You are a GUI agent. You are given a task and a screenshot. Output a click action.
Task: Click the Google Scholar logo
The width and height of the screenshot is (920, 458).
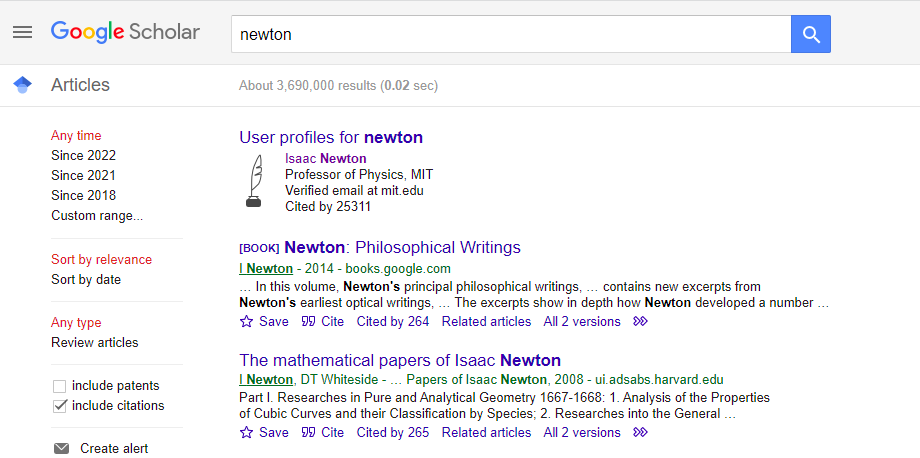pyautogui.click(x=125, y=32)
